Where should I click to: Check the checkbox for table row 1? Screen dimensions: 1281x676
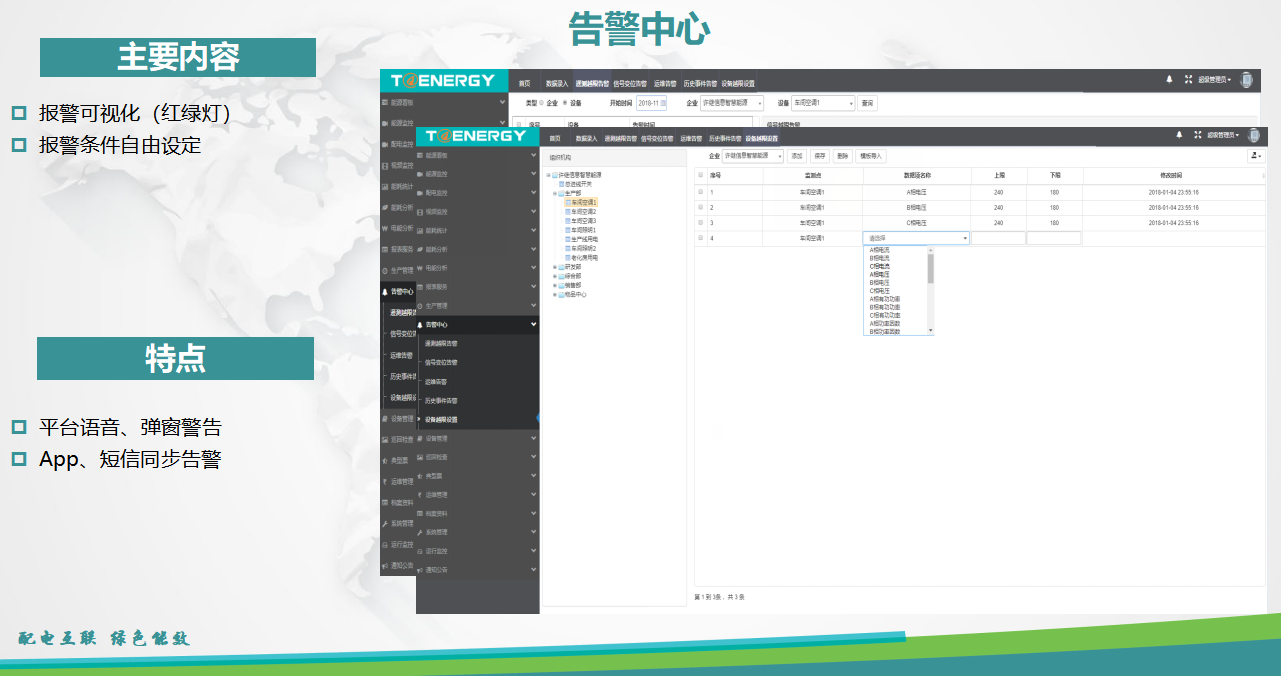coord(700,192)
